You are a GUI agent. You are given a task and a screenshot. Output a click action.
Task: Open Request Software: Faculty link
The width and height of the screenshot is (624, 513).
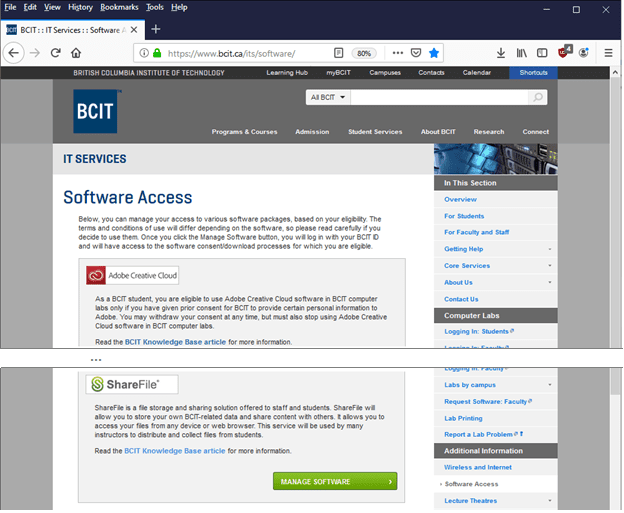(488, 402)
